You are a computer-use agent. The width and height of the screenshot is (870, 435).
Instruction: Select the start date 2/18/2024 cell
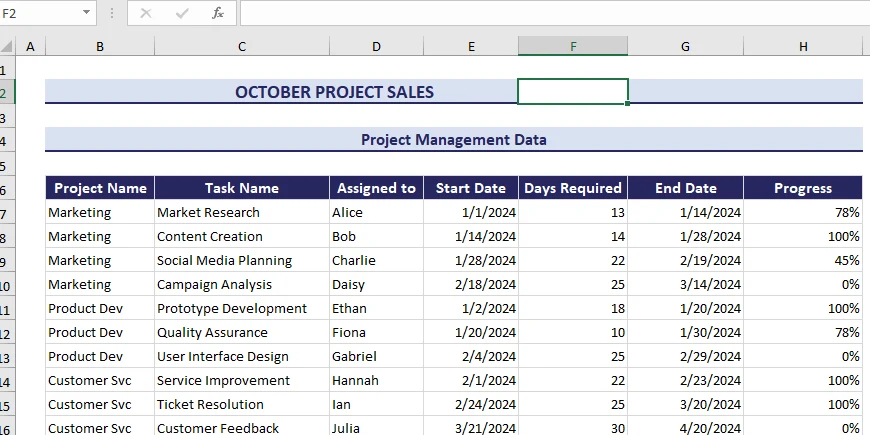click(471, 284)
